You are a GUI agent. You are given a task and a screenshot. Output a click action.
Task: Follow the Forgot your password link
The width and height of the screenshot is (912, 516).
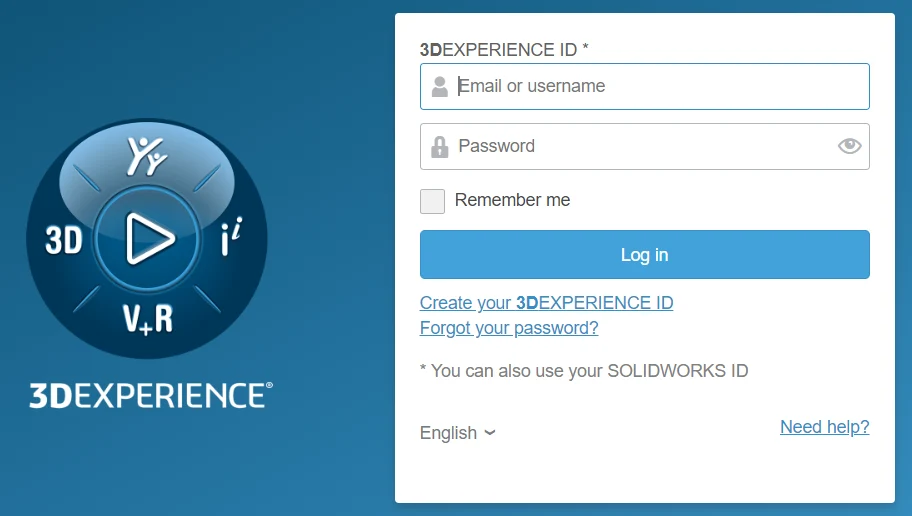tap(509, 328)
